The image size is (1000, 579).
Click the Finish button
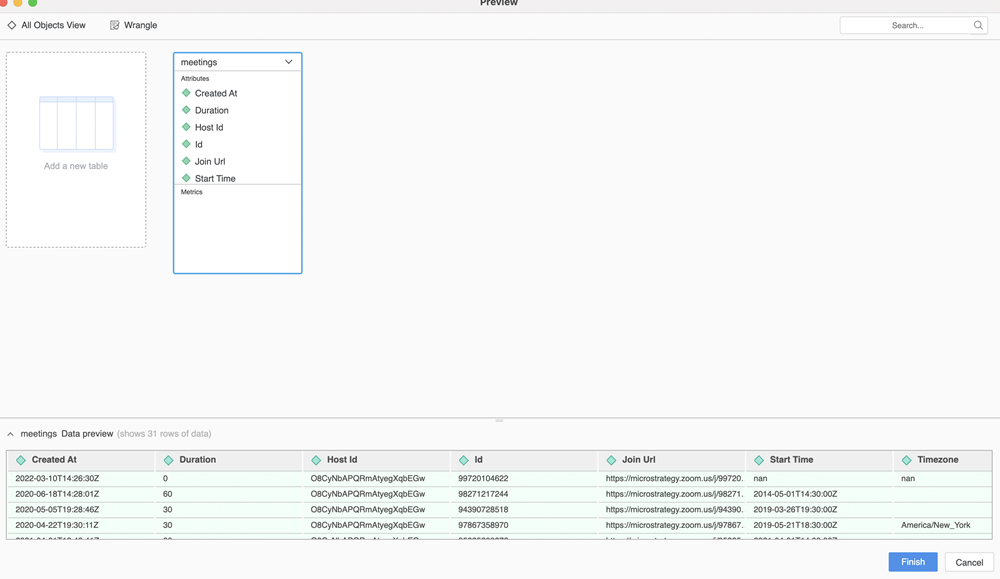912,562
